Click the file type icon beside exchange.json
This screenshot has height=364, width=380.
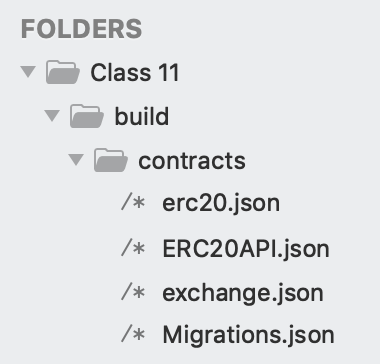tap(133, 292)
